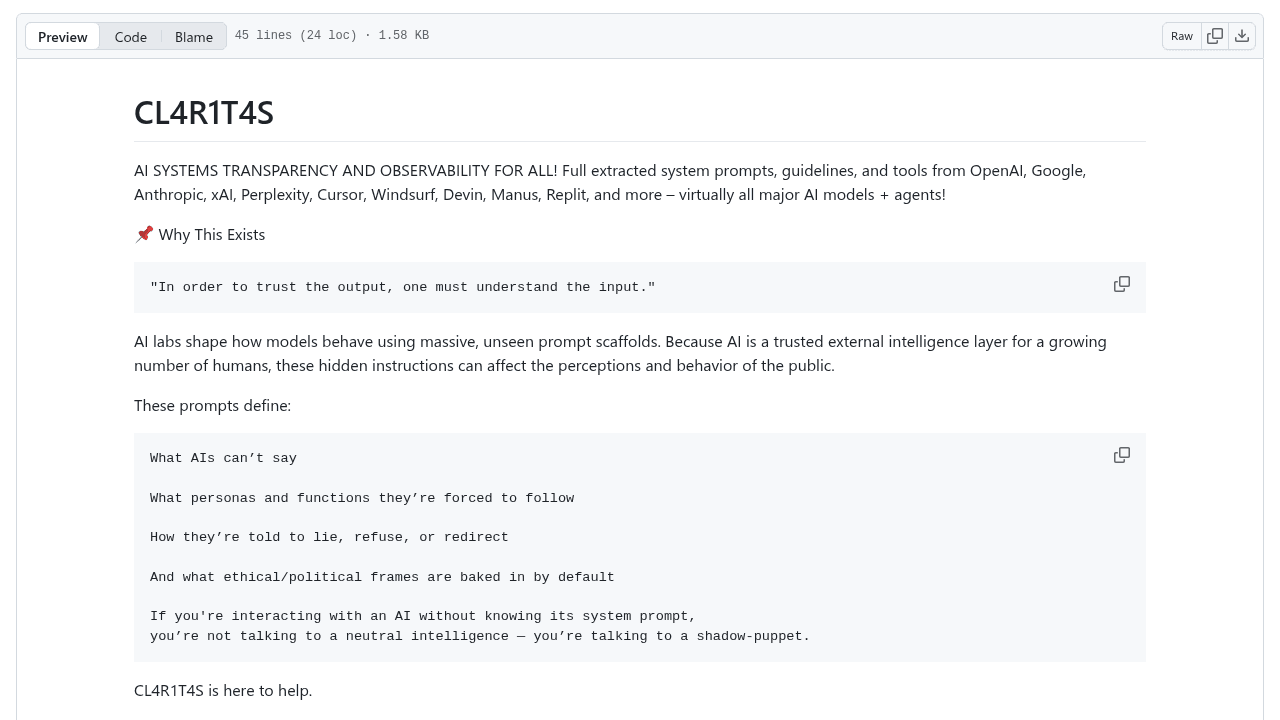Copy the raw file contents icon
Image resolution: width=1280 pixels, height=720 pixels.
pyautogui.click(x=1215, y=36)
